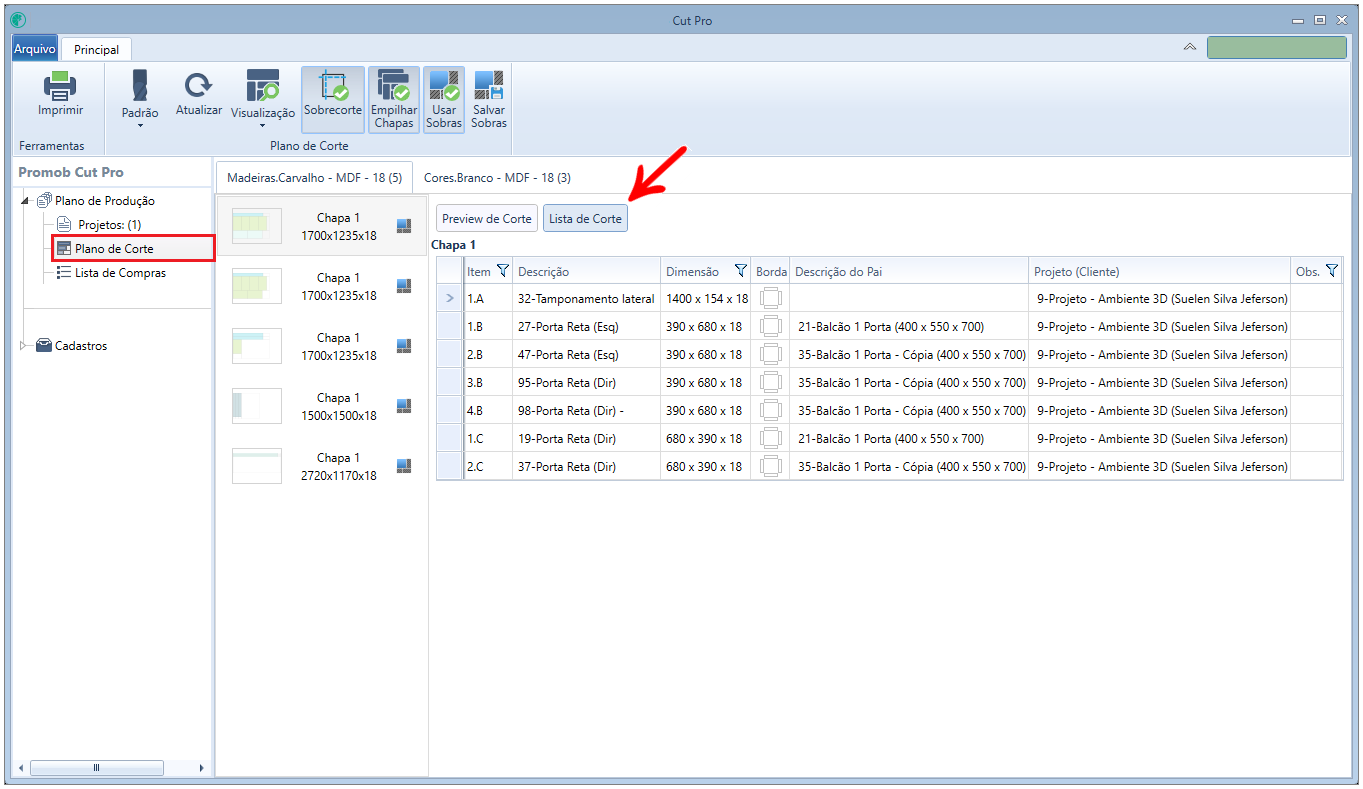Screen dimensions: 1363x789
Task: Switch to the Principal ribbon tab
Action: [x=96, y=49]
